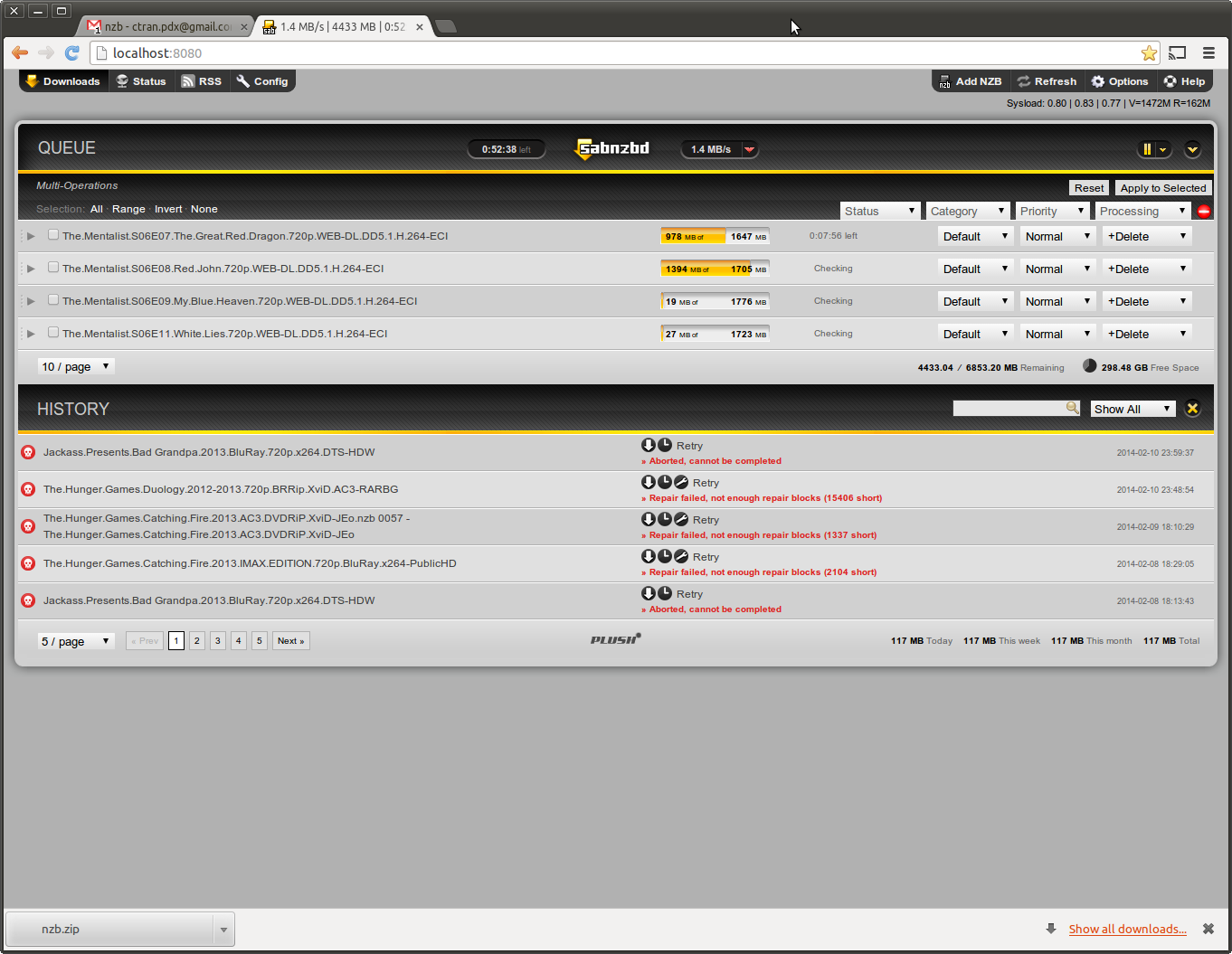
Task: Open history Show All filter dropdown
Action: 1132,409
